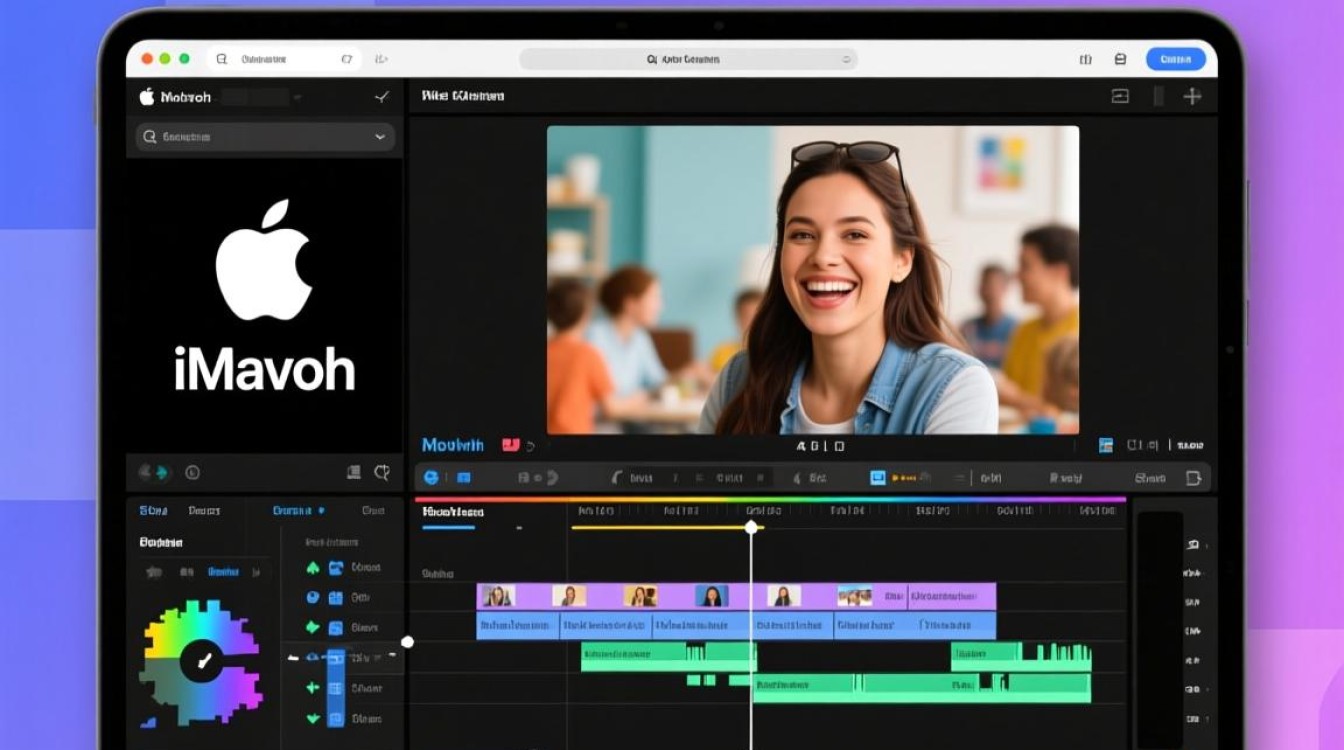
Task: Click the blue circle icon in the second list row
Action: tap(312, 597)
